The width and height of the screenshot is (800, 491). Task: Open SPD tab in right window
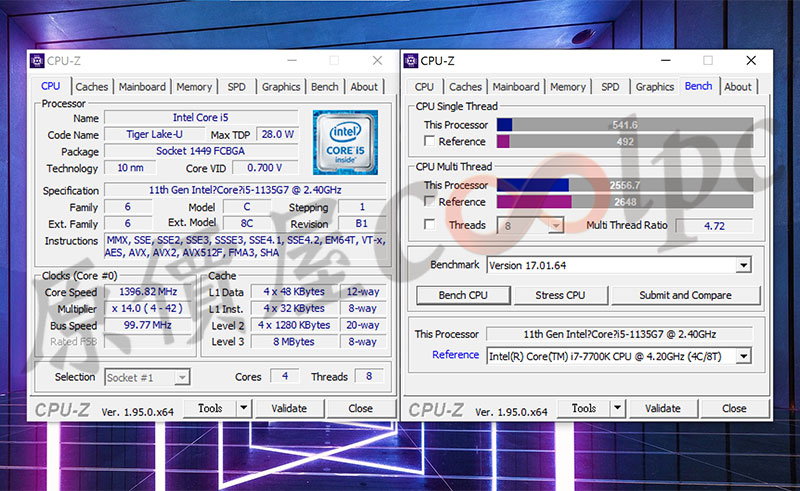pyautogui.click(x=610, y=87)
